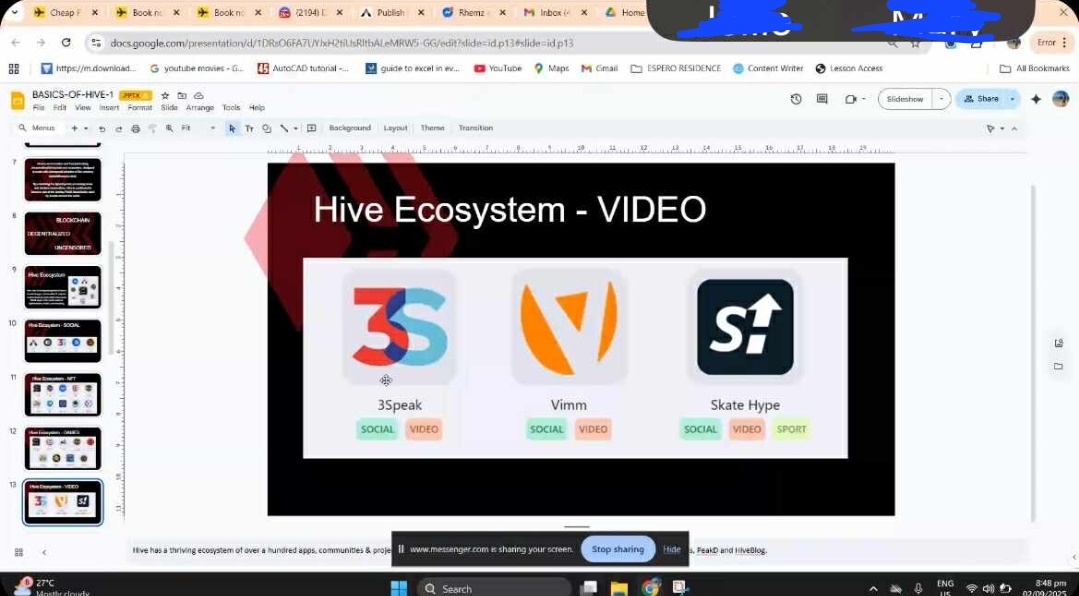
Task: Switch to the Publish browser tab
Action: 389,12
